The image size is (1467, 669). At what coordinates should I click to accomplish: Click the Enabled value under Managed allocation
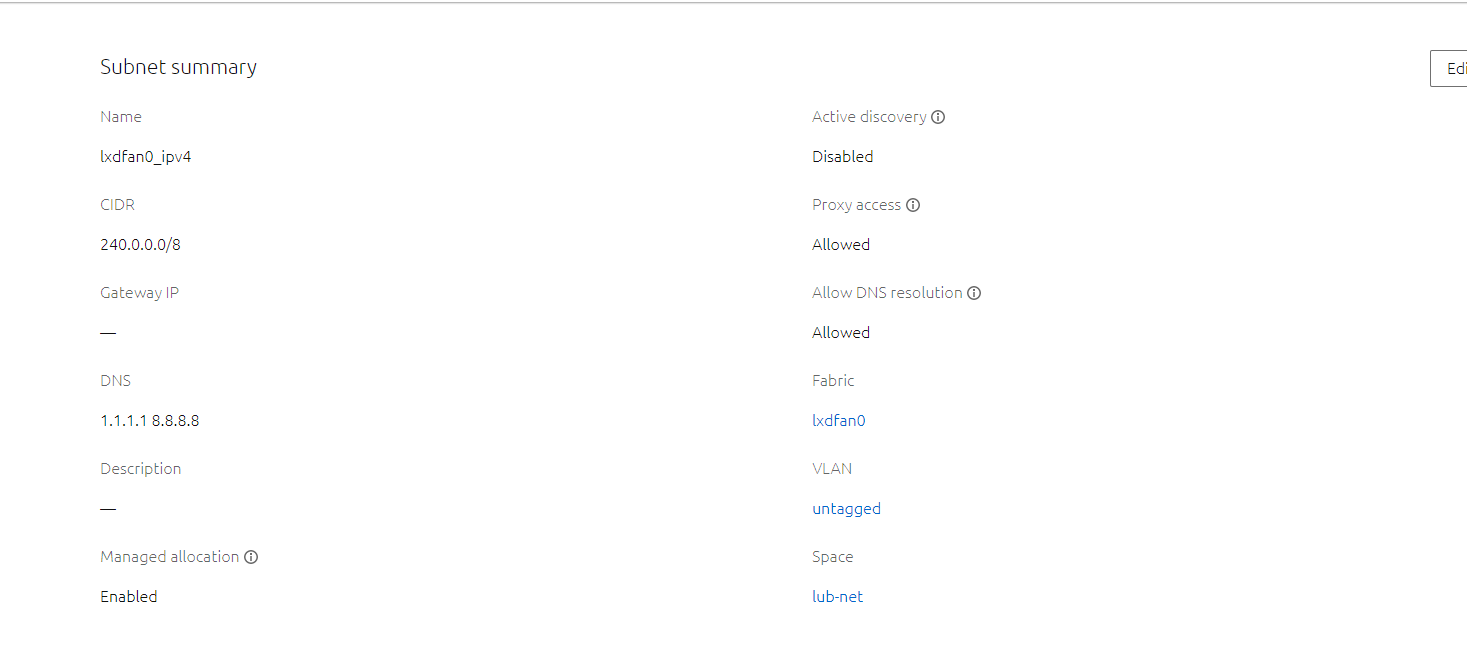pos(129,596)
